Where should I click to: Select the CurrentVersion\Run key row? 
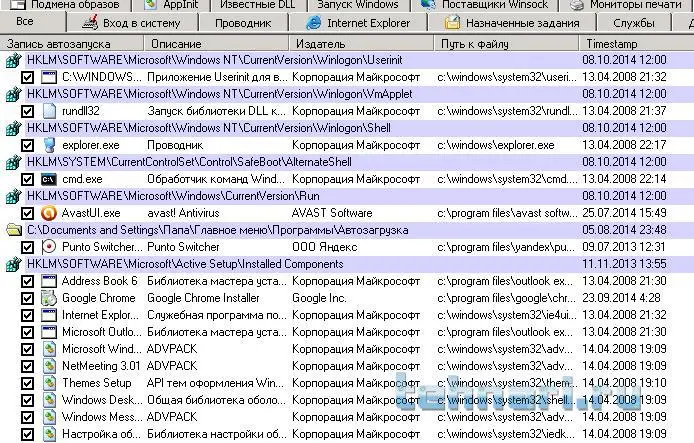[347, 196]
